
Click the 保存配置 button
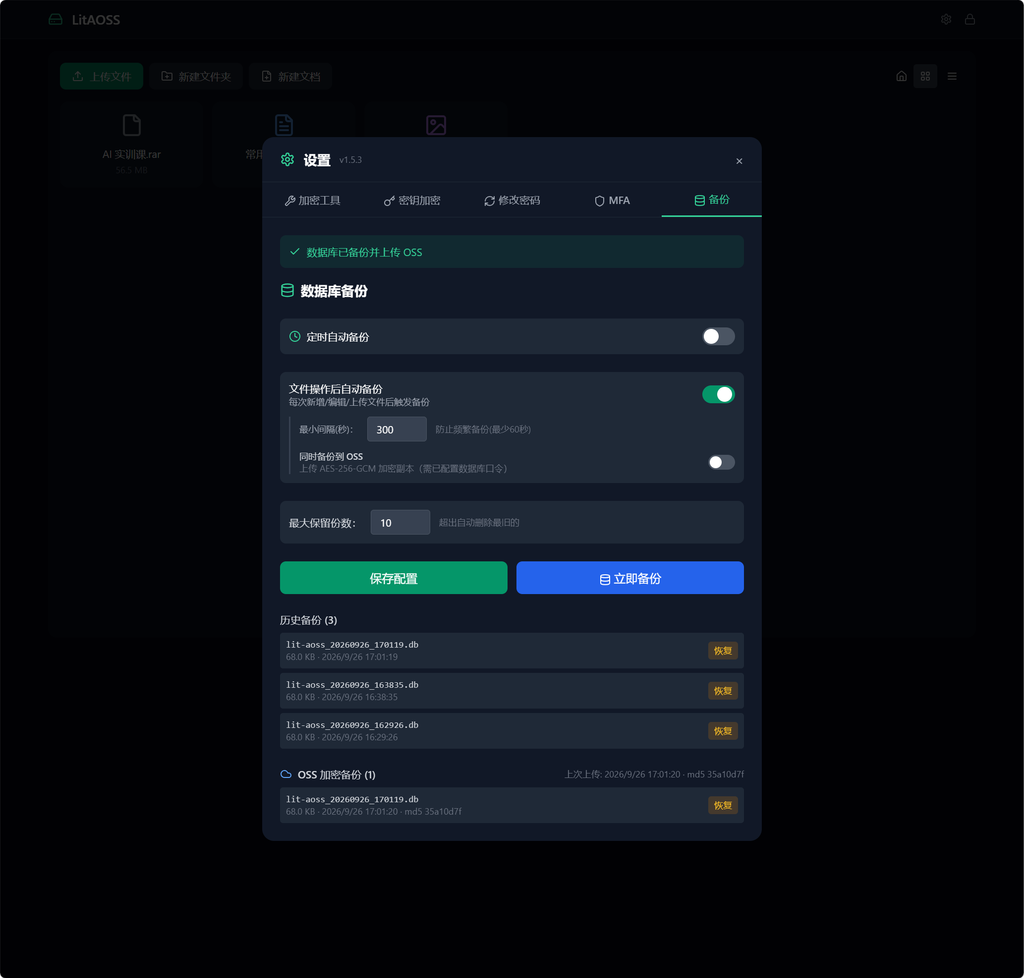(394, 578)
